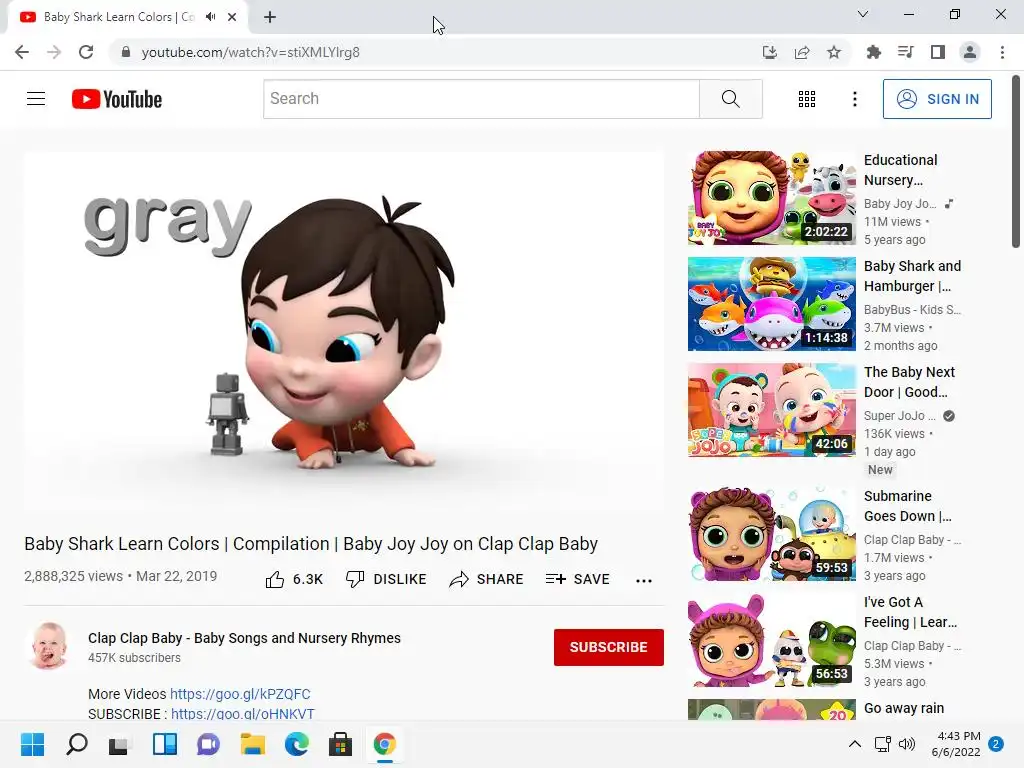The image size is (1024, 768).
Task: Open Chrome media controls icon
Action: [x=905, y=52]
